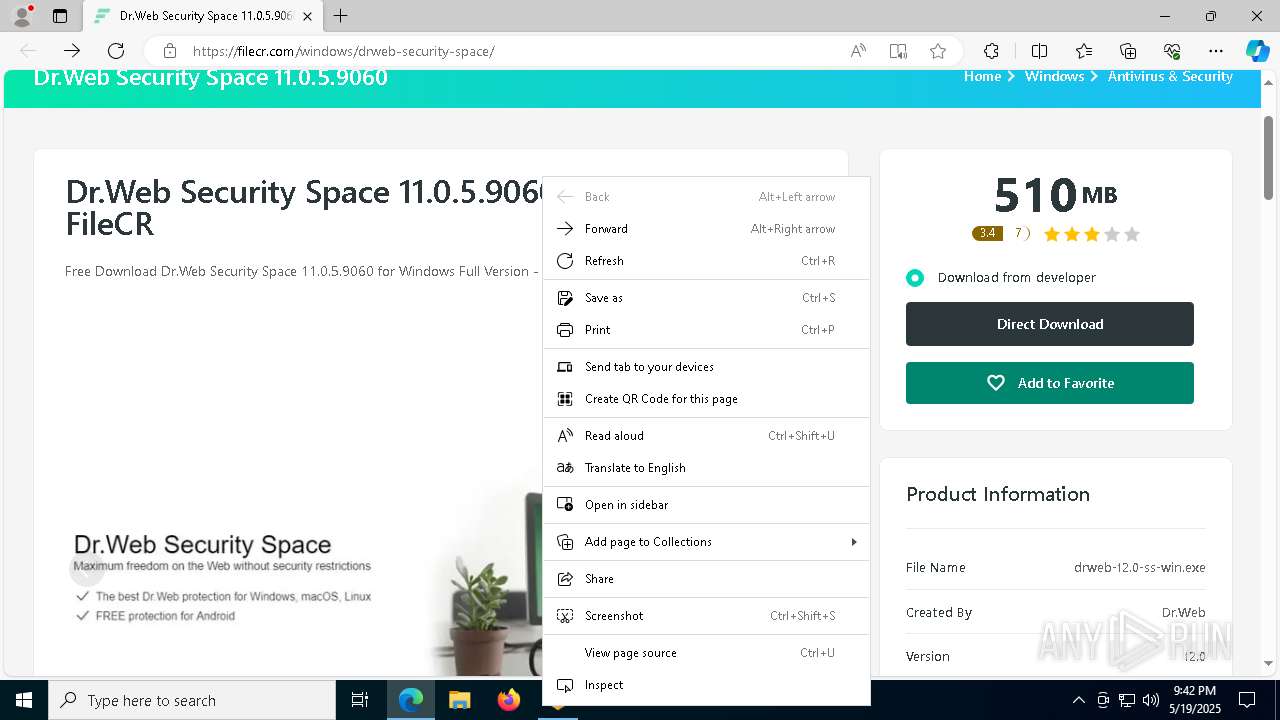This screenshot has width=1280, height=720.
Task: Open network tray icon
Action: (x=1127, y=700)
